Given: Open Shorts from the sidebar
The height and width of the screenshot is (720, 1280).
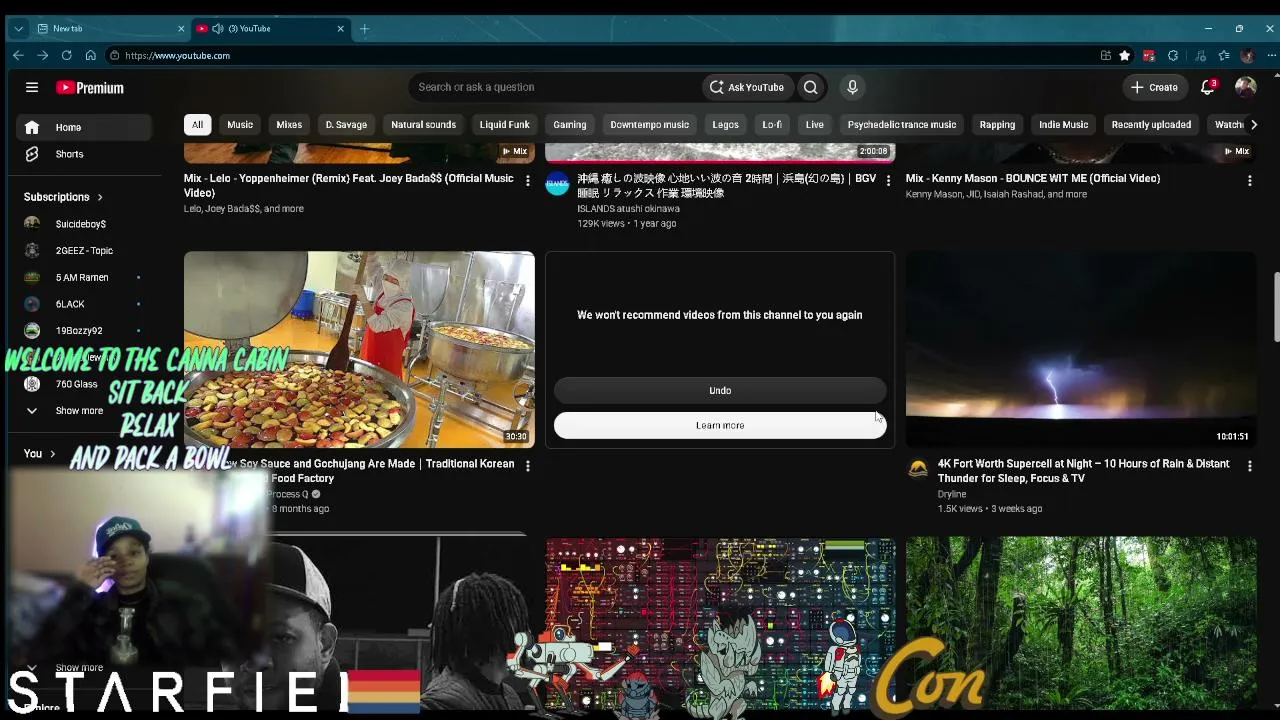Looking at the screenshot, I should coord(85,154).
